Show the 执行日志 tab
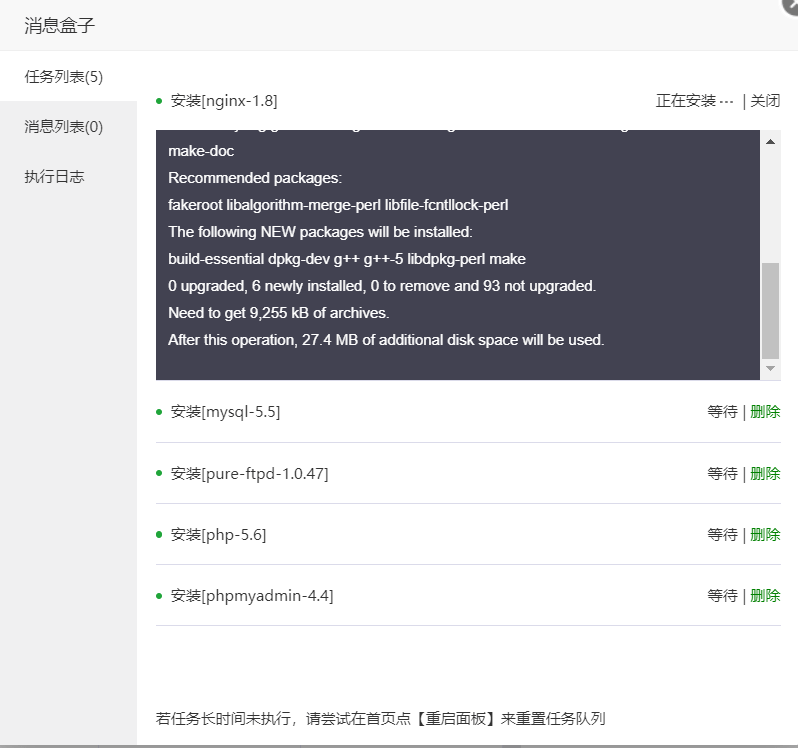 [x=55, y=177]
